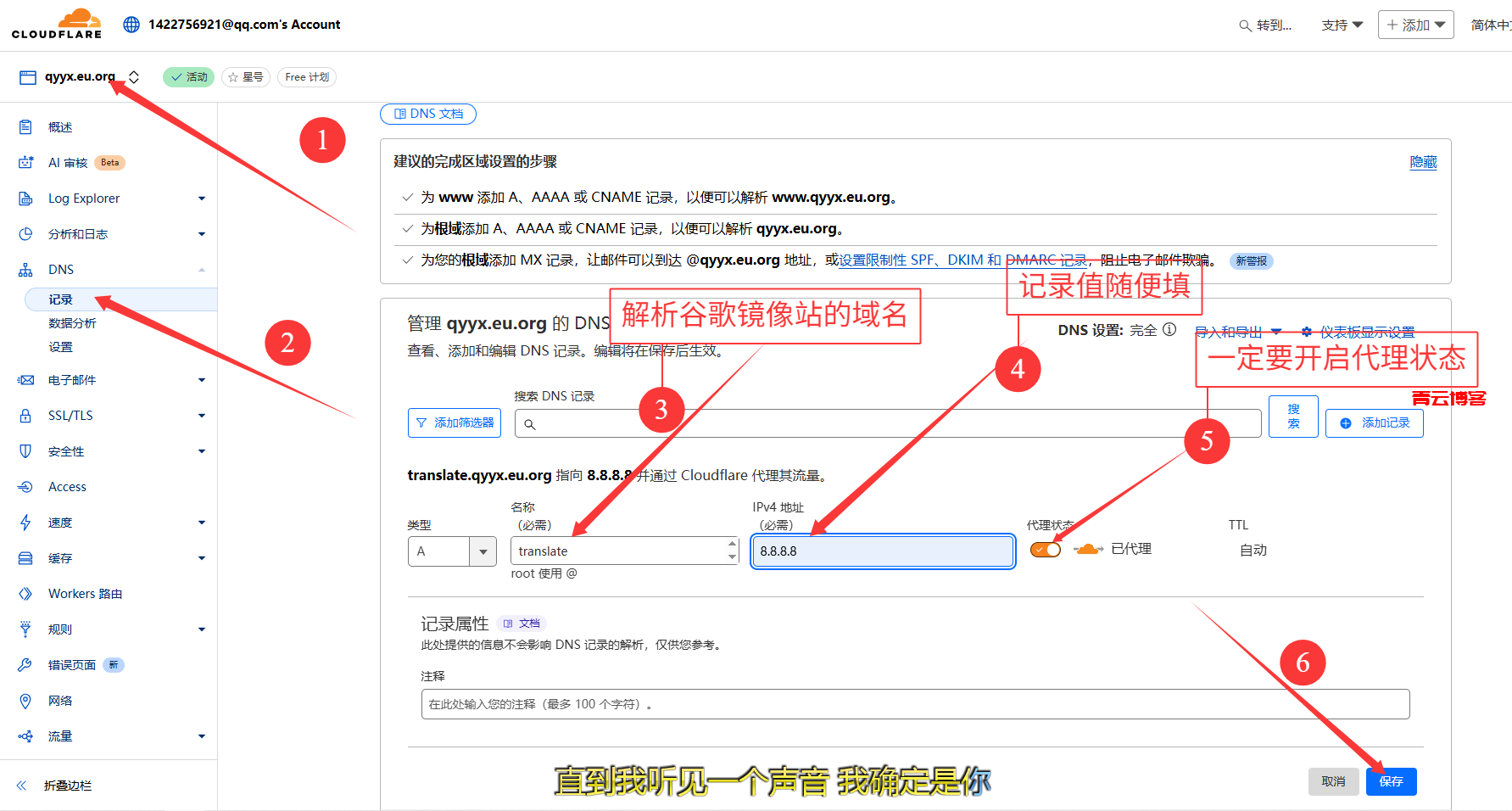Click the 速度 lightning bolt icon
This screenshot has height=811, width=1512.
pos(25,523)
